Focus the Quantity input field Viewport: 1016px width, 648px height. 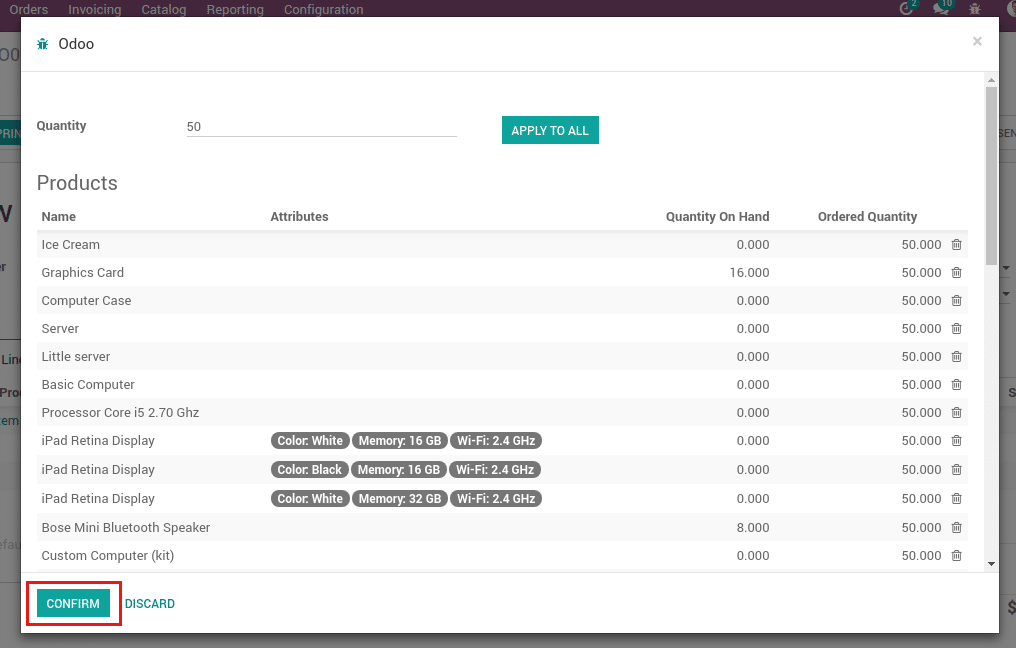[321, 126]
